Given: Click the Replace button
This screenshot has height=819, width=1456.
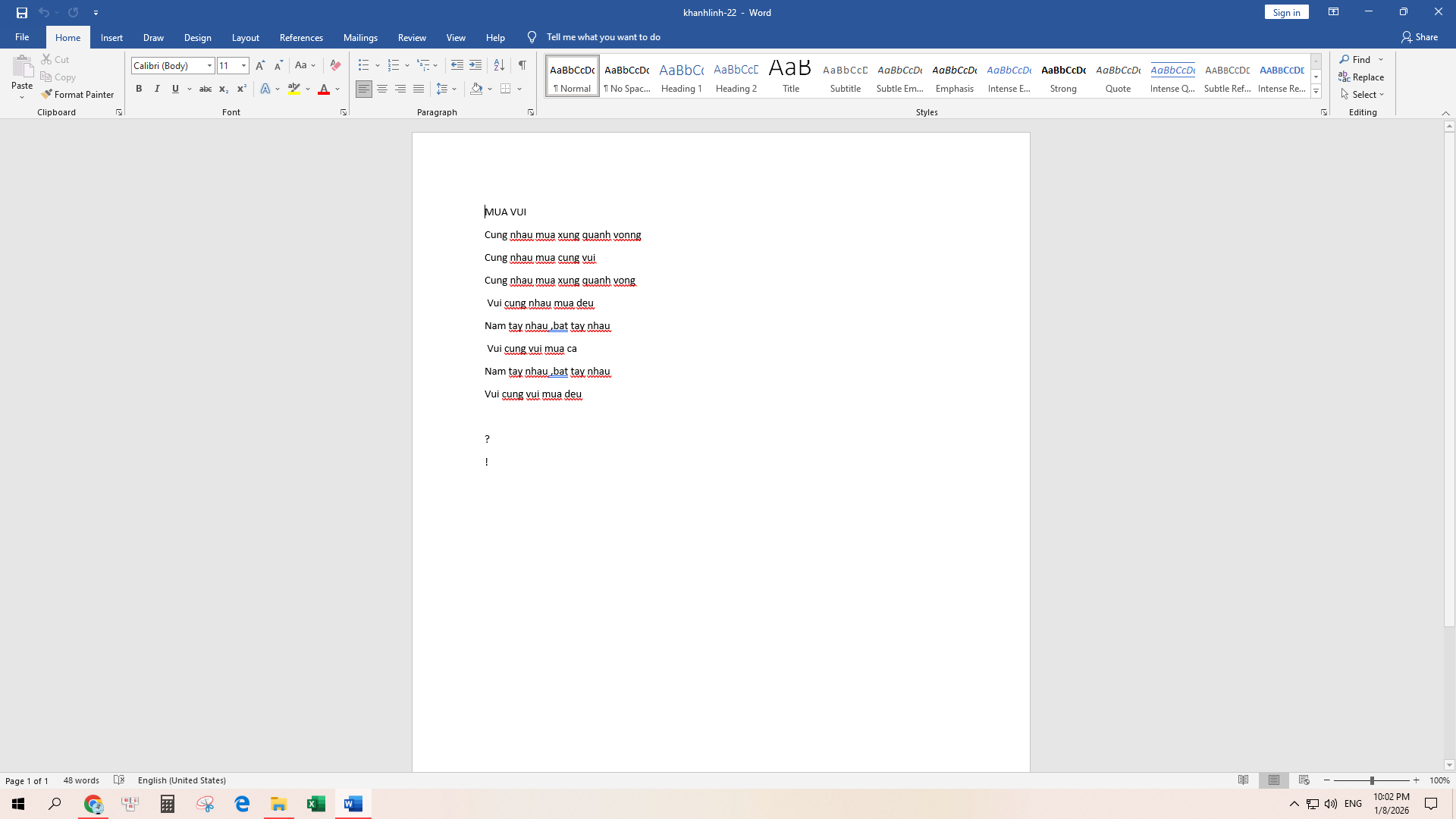Looking at the screenshot, I should (x=1361, y=77).
